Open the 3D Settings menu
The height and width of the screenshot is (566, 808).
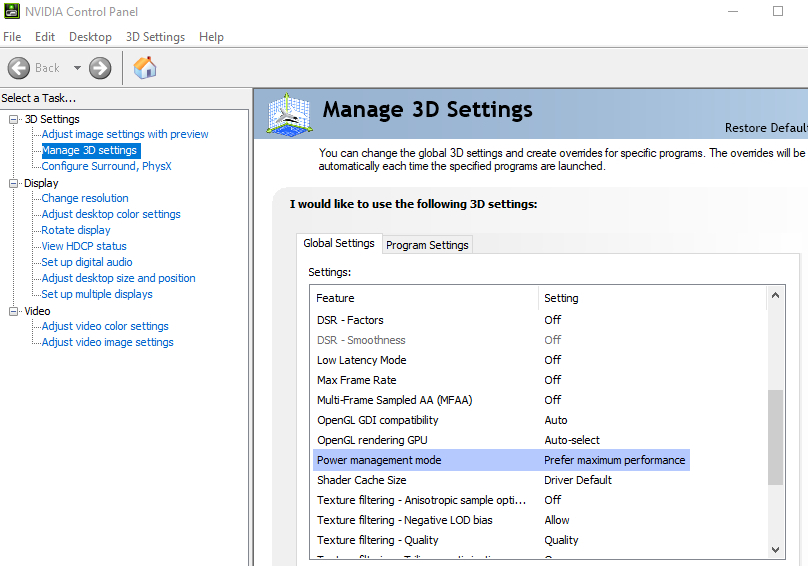(x=155, y=37)
